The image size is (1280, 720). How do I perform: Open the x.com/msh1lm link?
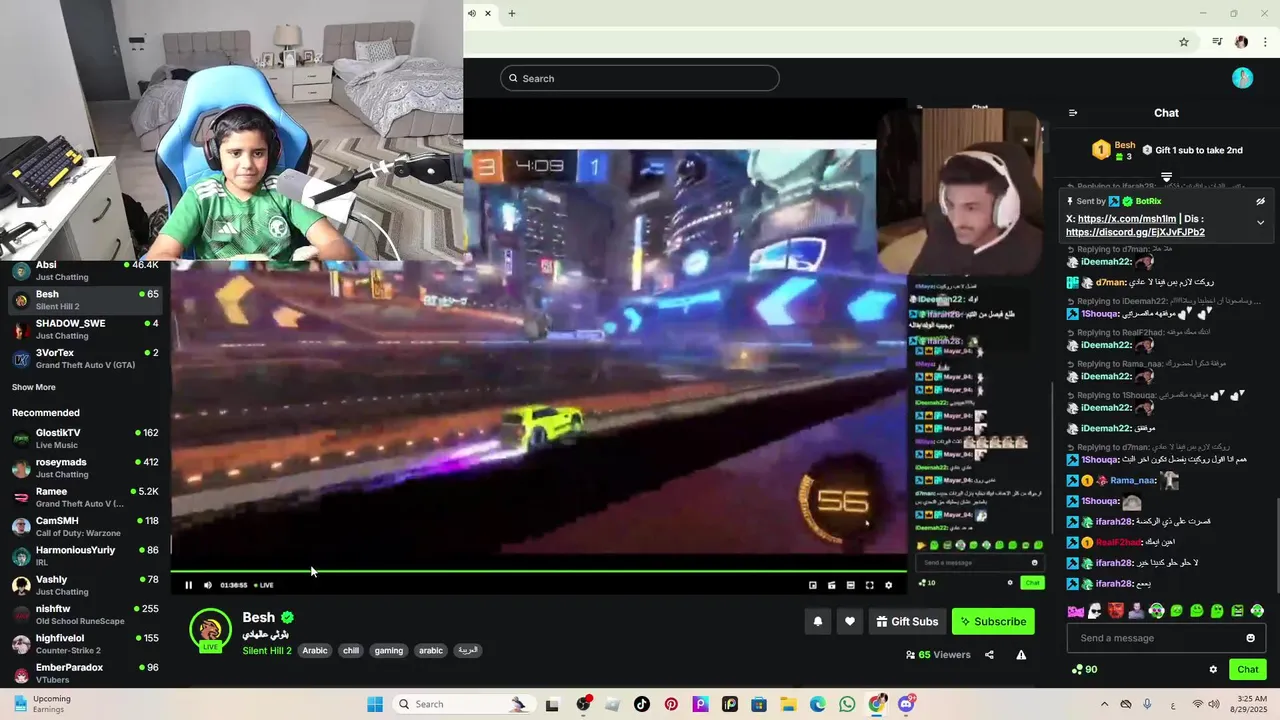[1125, 219]
